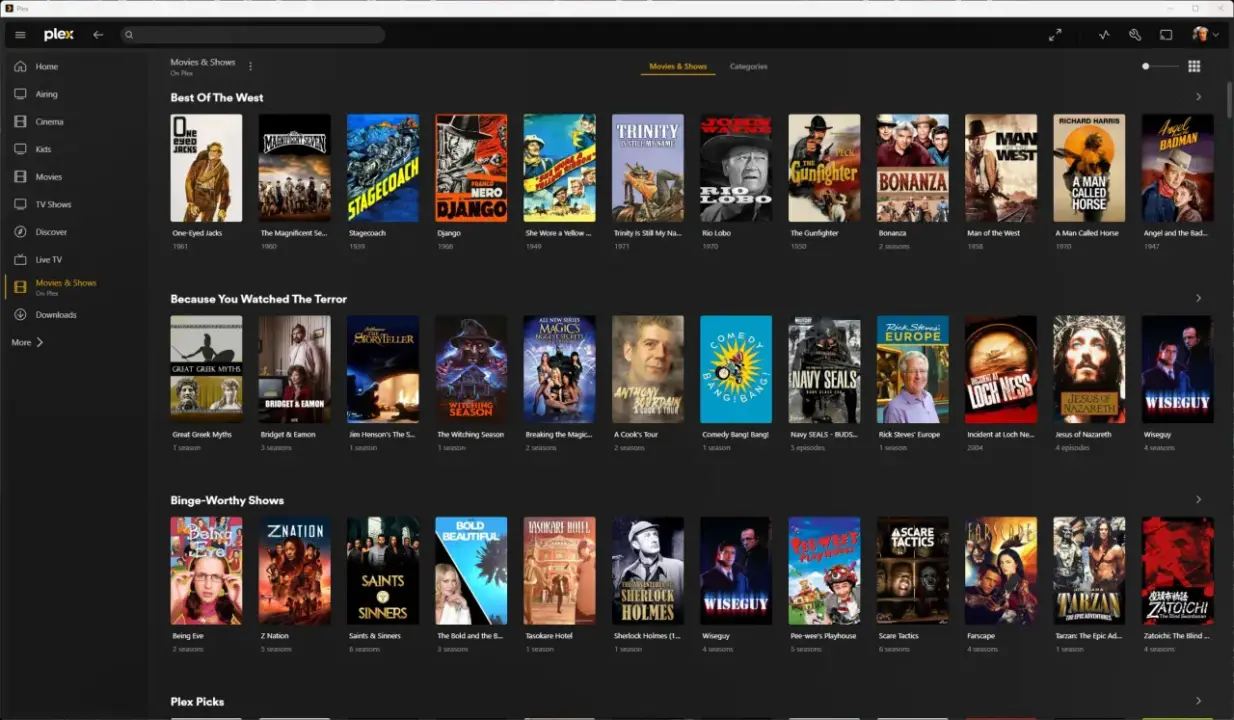Click the Airing sidebar icon
The image size is (1234, 720).
[20, 94]
